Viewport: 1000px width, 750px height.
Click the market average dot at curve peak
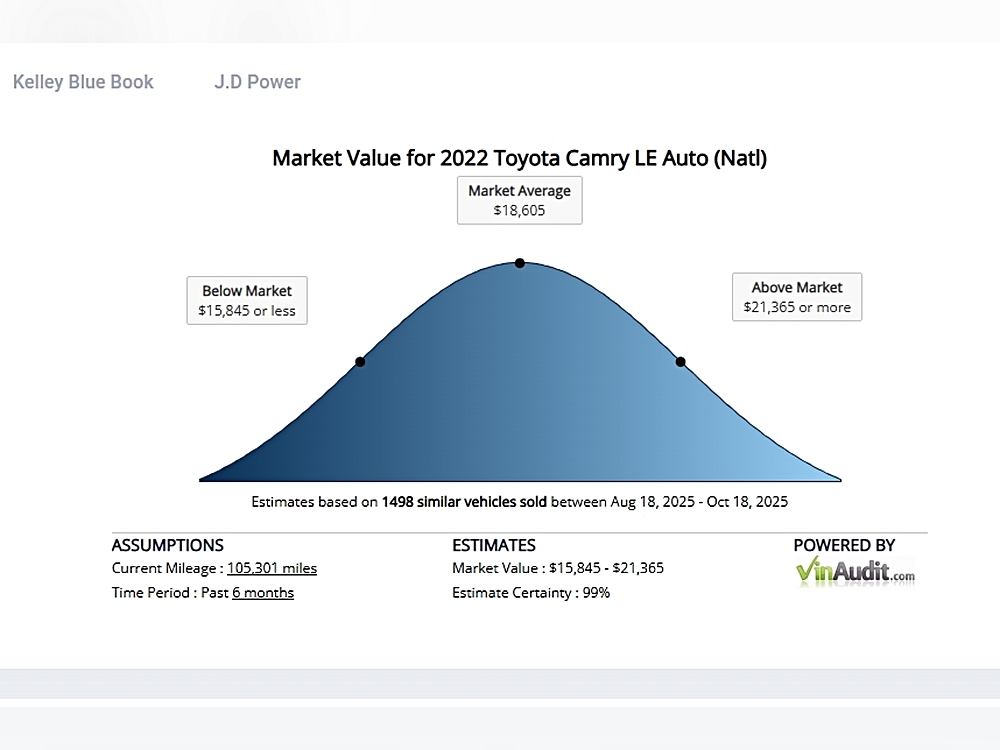coord(520,263)
